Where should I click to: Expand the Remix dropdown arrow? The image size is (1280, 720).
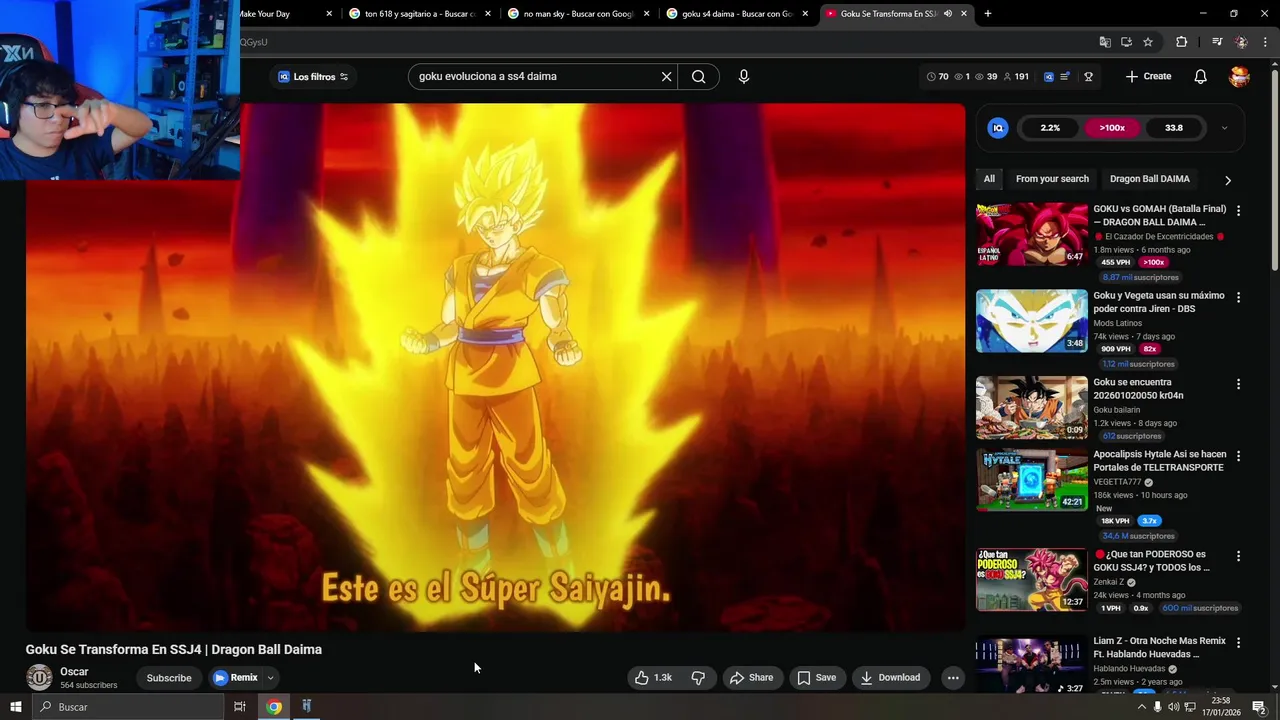pos(270,677)
